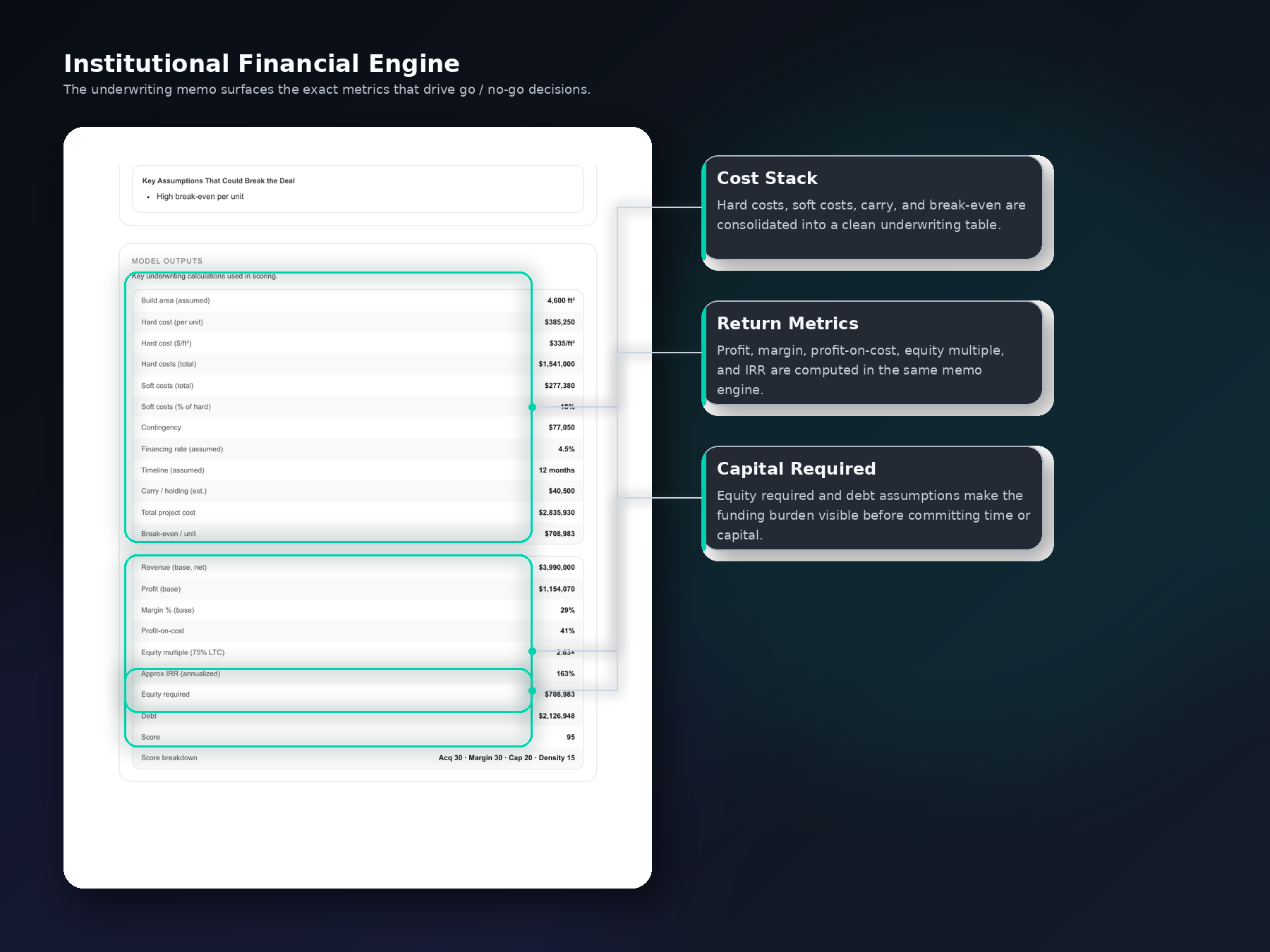
Task: Select the "Financing rate (assumed)" label
Action: click(x=182, y=449)
